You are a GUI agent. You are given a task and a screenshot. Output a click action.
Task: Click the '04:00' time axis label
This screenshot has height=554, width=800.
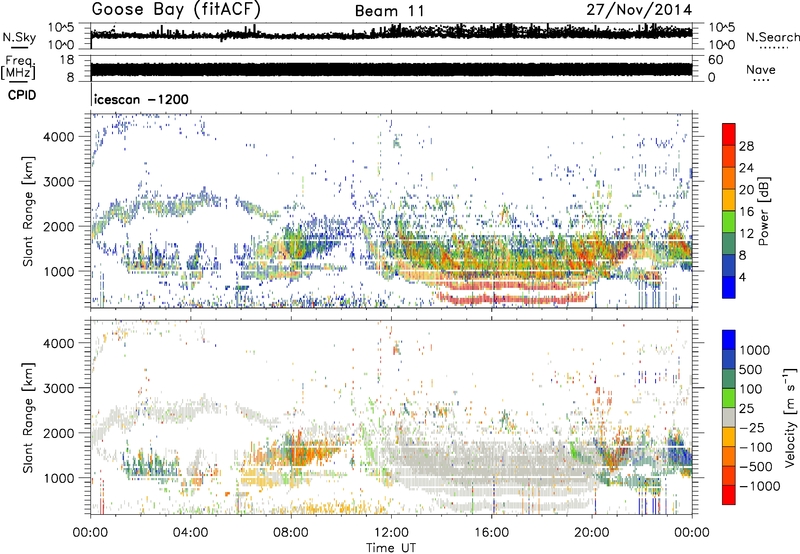pyautogui.click(x=191, y=533)
